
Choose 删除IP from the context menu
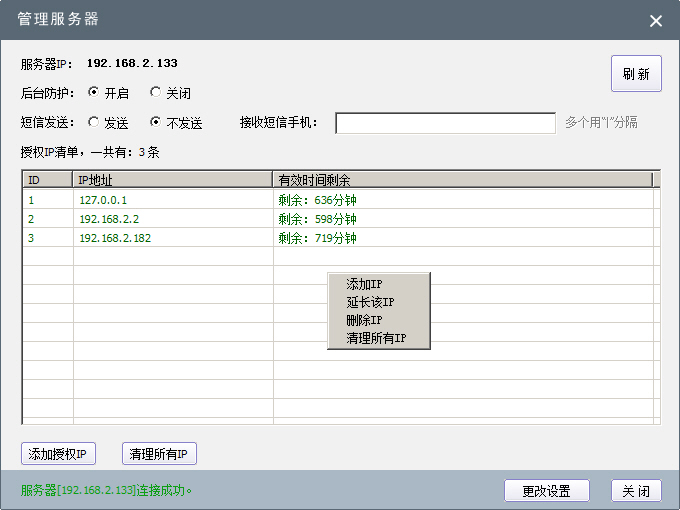pos(365,320)
